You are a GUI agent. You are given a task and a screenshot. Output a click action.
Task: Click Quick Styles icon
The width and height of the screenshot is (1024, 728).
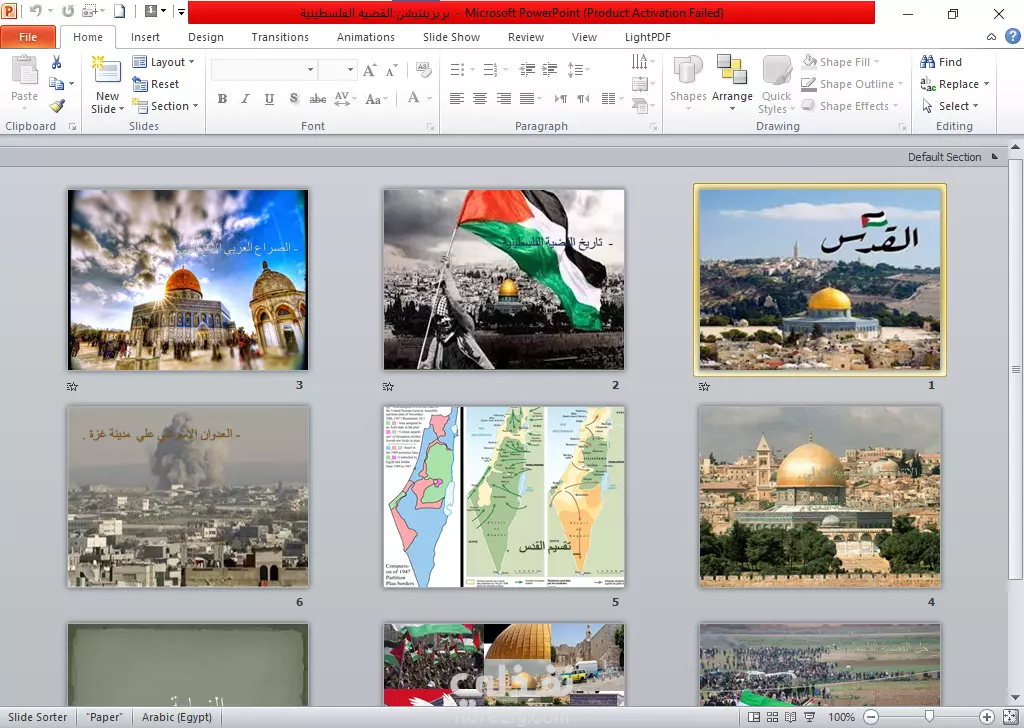tap(776, 70)
